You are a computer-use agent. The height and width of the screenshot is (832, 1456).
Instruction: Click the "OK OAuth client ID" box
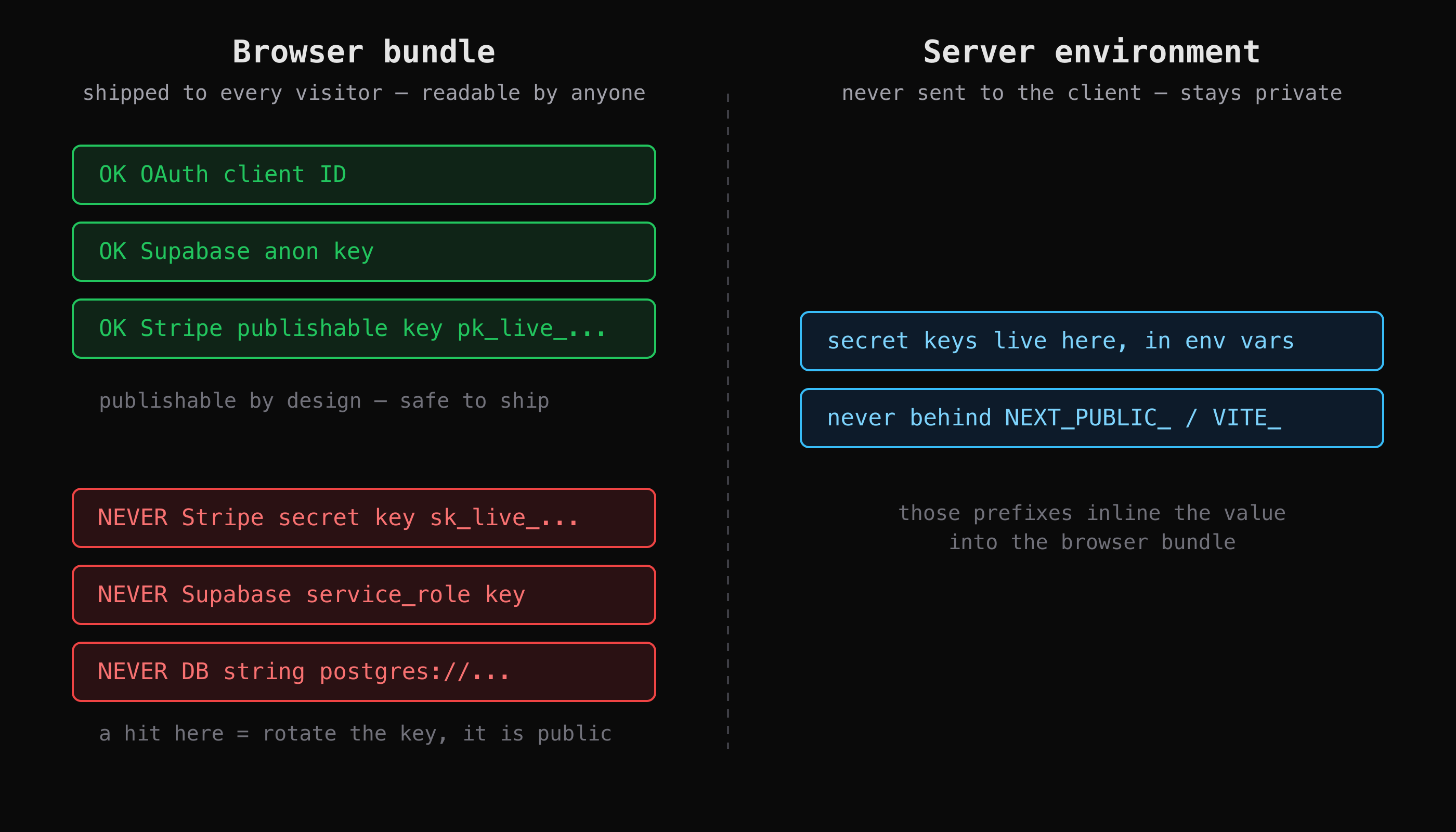pyautogui.click(x=364, y=175)
